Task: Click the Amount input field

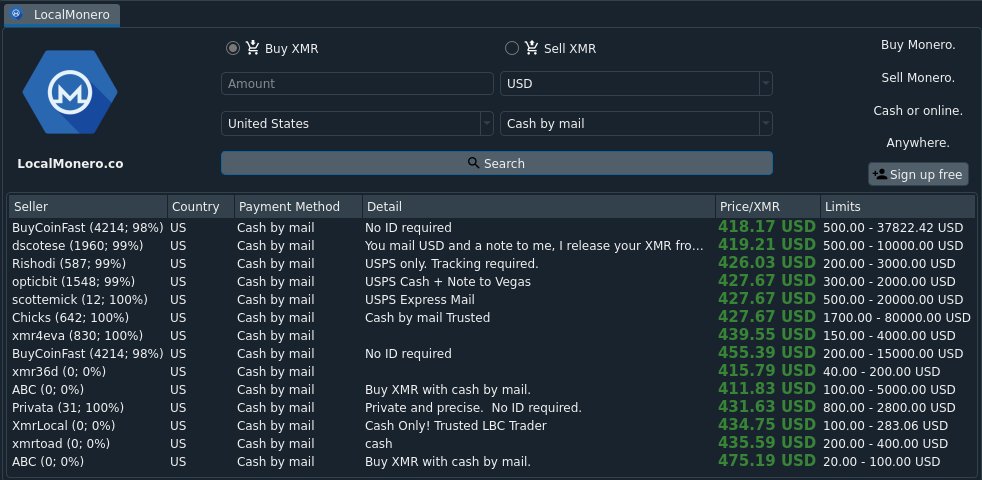Action: click(358, 83)
